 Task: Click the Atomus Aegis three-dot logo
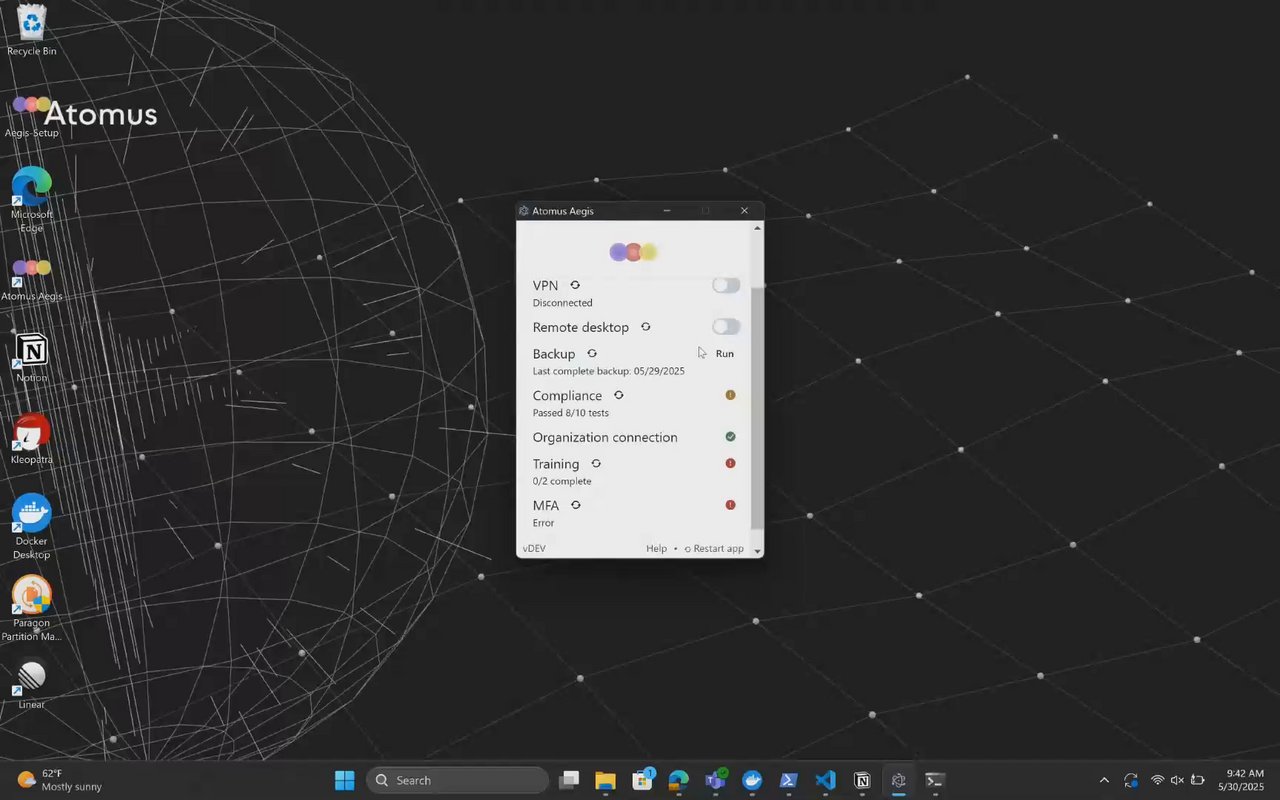coord(634,252)
